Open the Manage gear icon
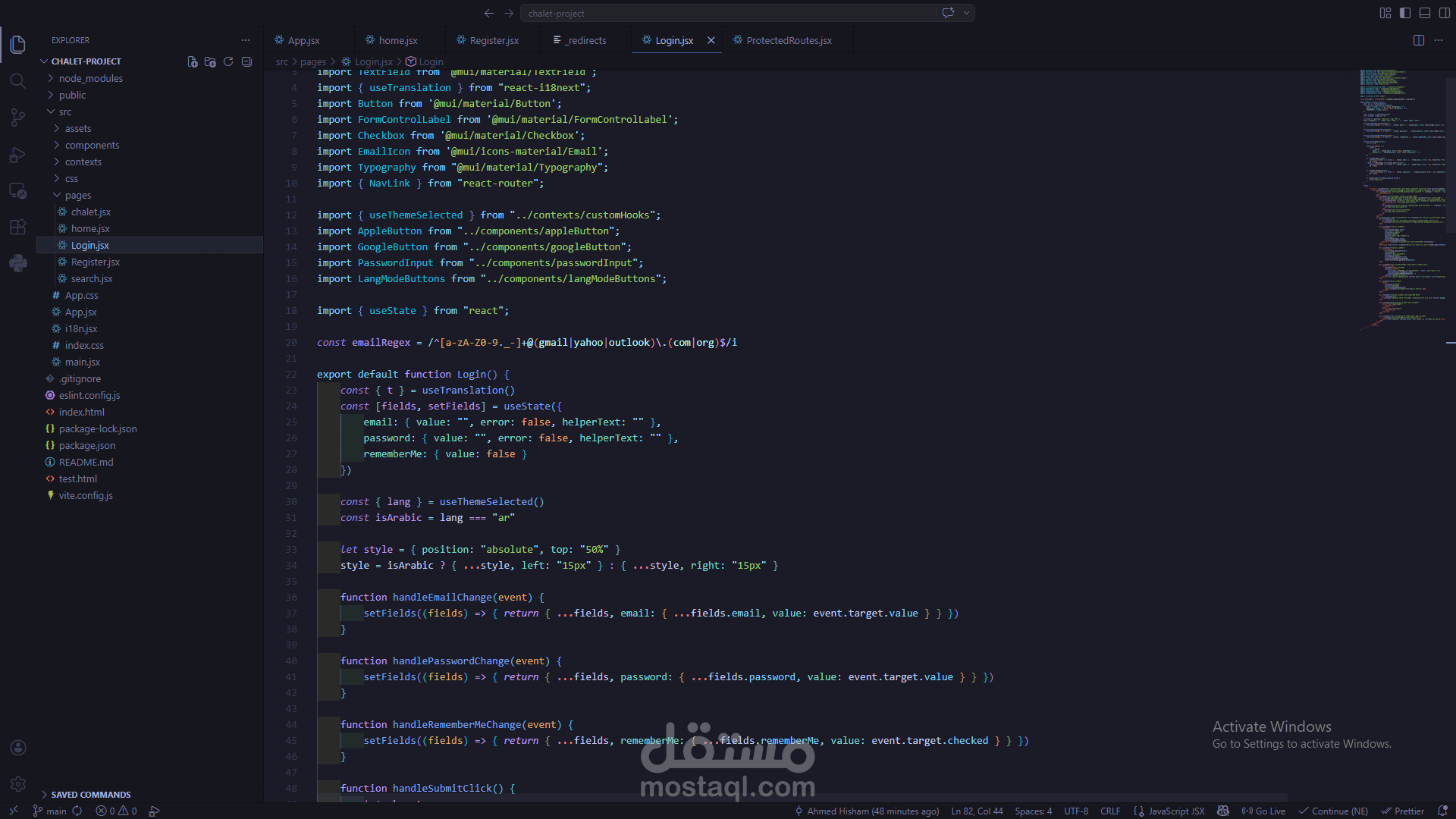 coord(18,784)
